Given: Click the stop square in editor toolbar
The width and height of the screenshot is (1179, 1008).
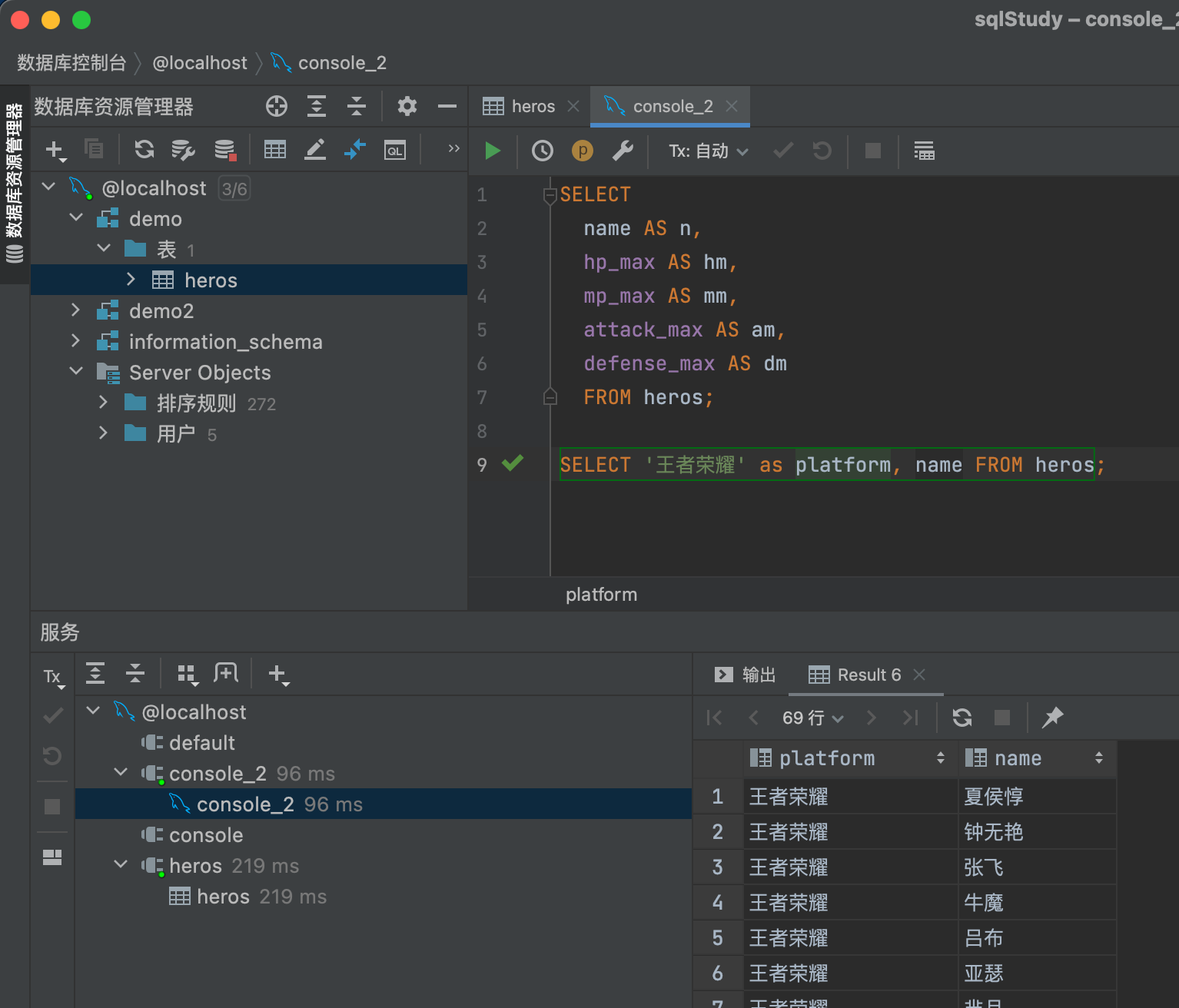Looking at the screenshot, I should click(873, 151).
